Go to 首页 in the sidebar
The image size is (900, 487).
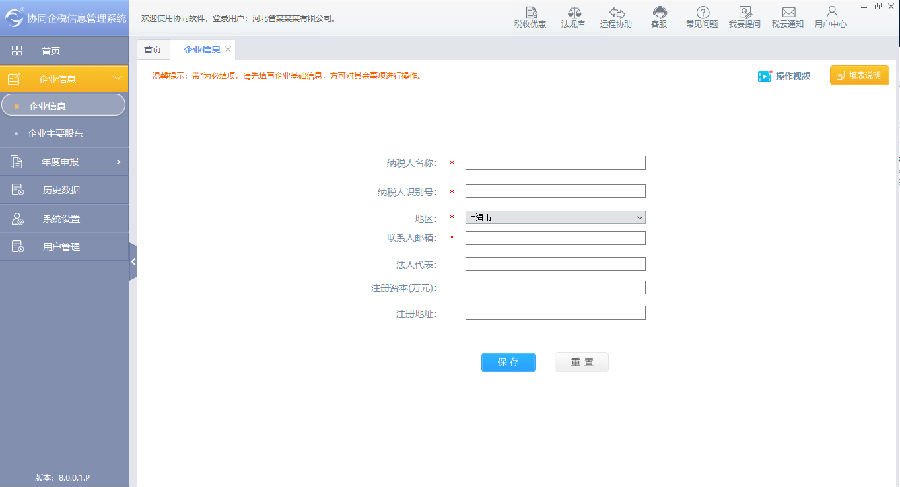pos(64,51)
